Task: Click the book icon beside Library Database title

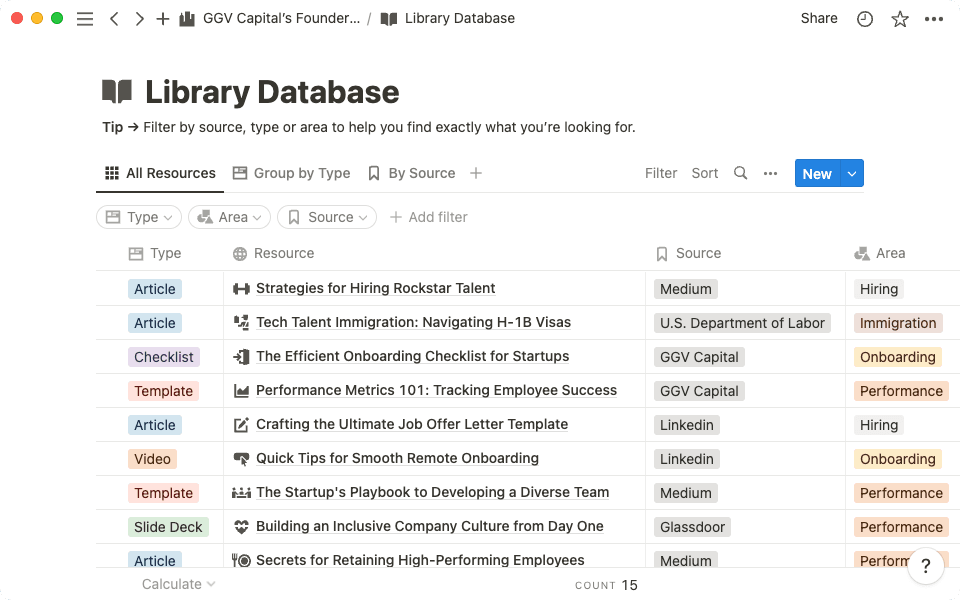Action: pyautogui.click(x=117, y=91)
